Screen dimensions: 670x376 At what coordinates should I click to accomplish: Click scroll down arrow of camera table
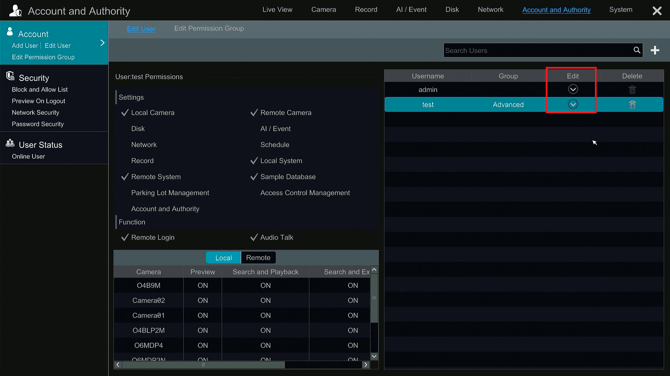coord(374,356)
